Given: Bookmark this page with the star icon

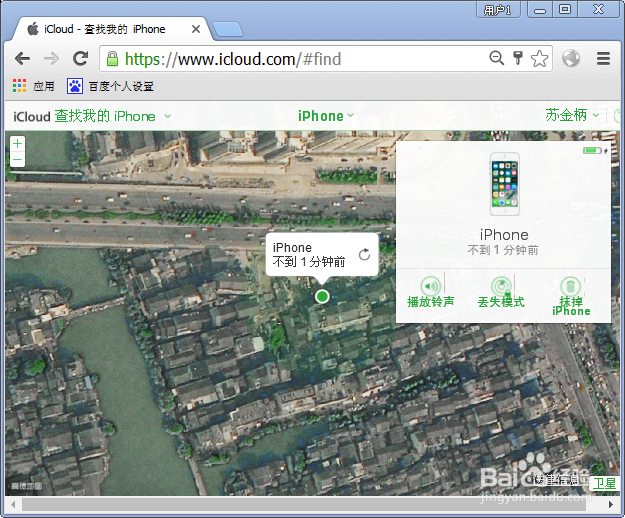Looking at the screenshot, I should pyautogui.click(x=539, y=59).
